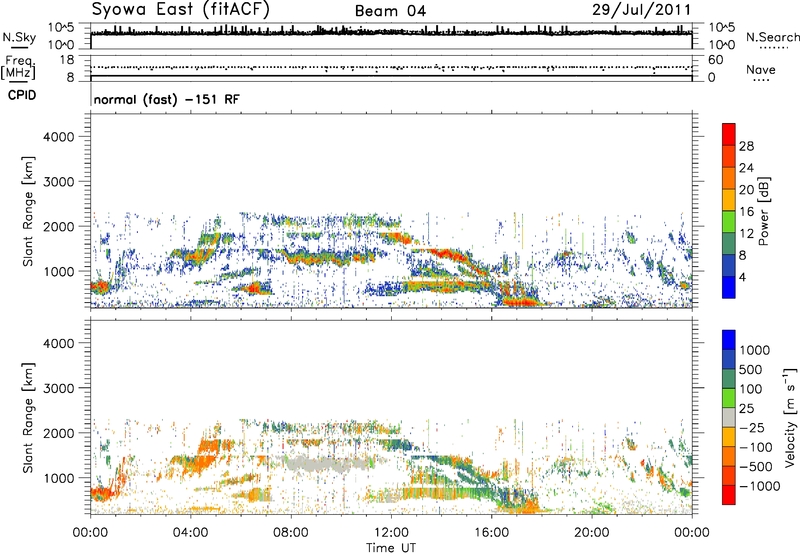Select the "N.Search" legend label
The height and width of the screenshot is (554, 800).
tap(773, 37)
